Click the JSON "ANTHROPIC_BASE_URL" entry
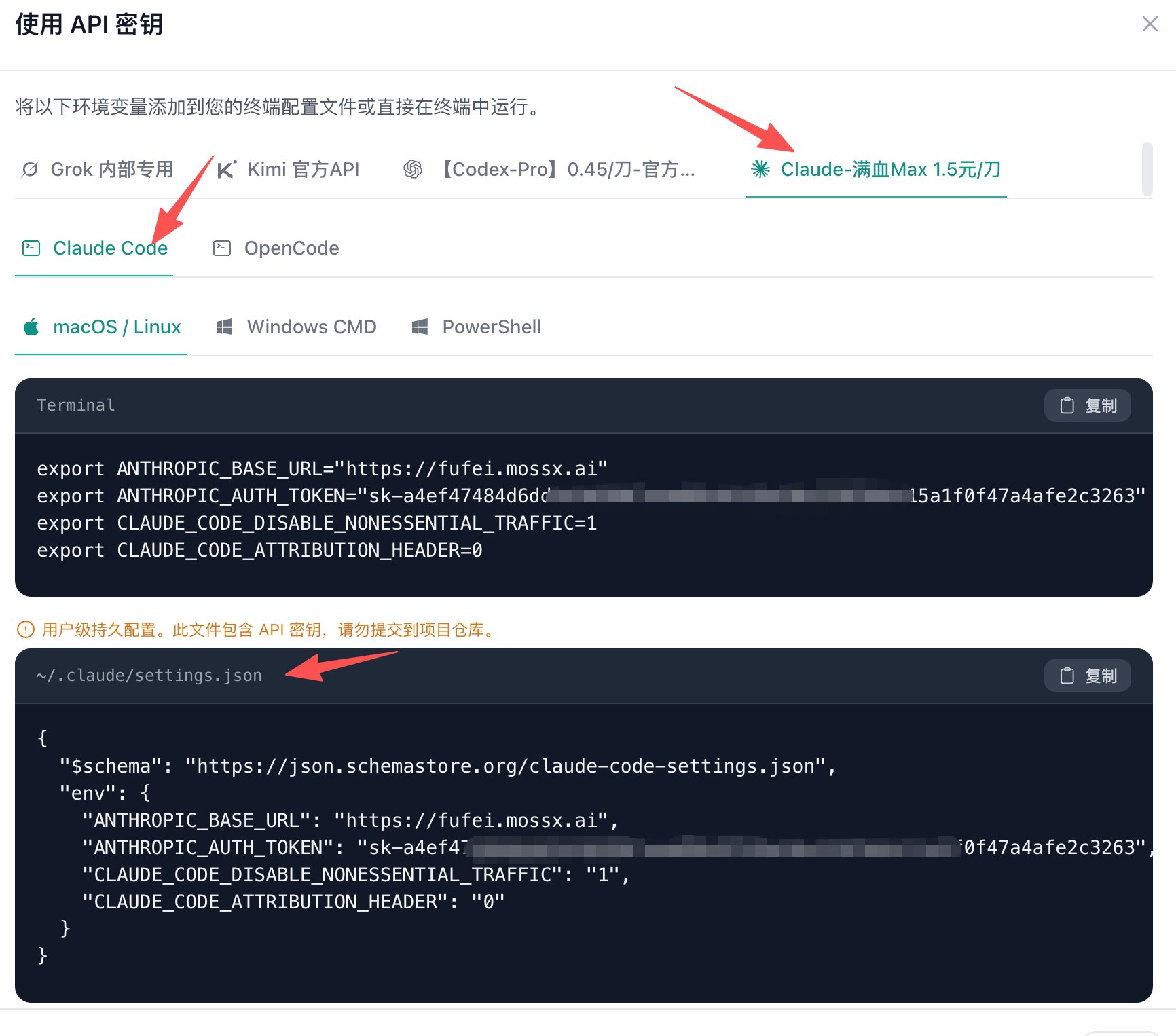1176x1036 pixels. (x=351, y=820)
